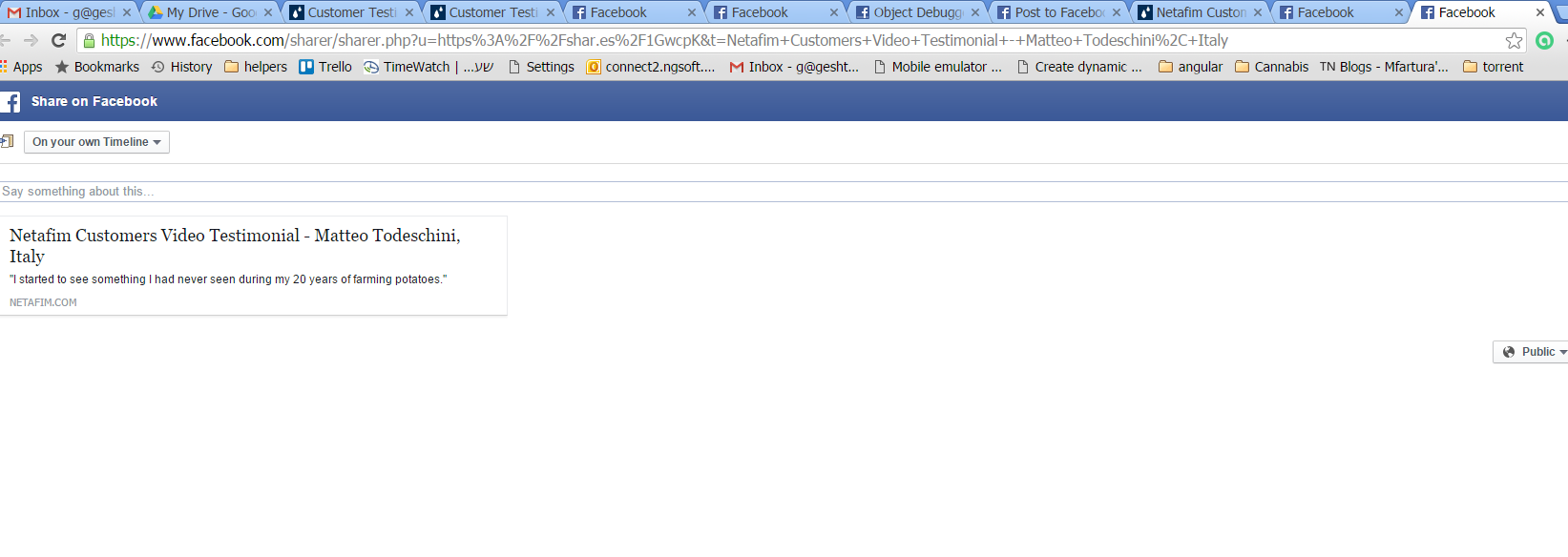Open the Netafim Customers Video Testimonial link title
Screen dimensions: 1568x557
click(235, 245)
